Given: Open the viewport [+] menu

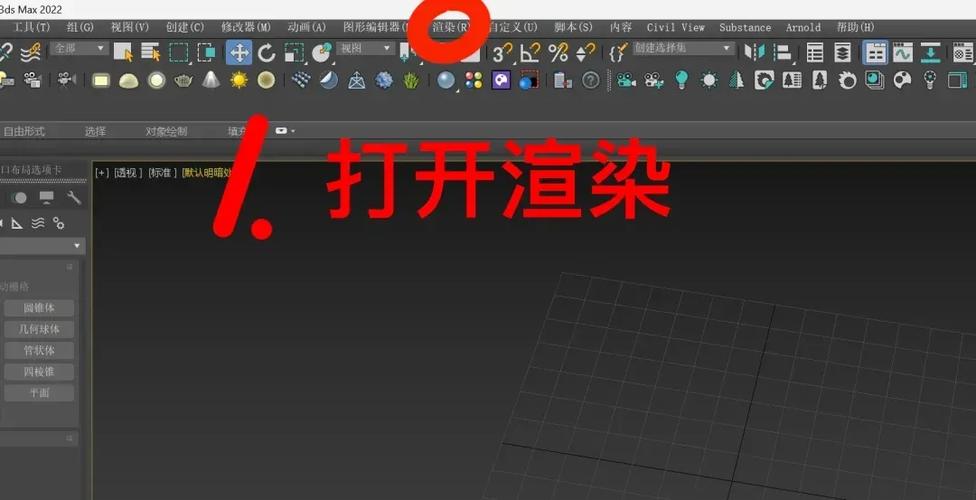Looking at the screenshot, I should click(102, 172).
